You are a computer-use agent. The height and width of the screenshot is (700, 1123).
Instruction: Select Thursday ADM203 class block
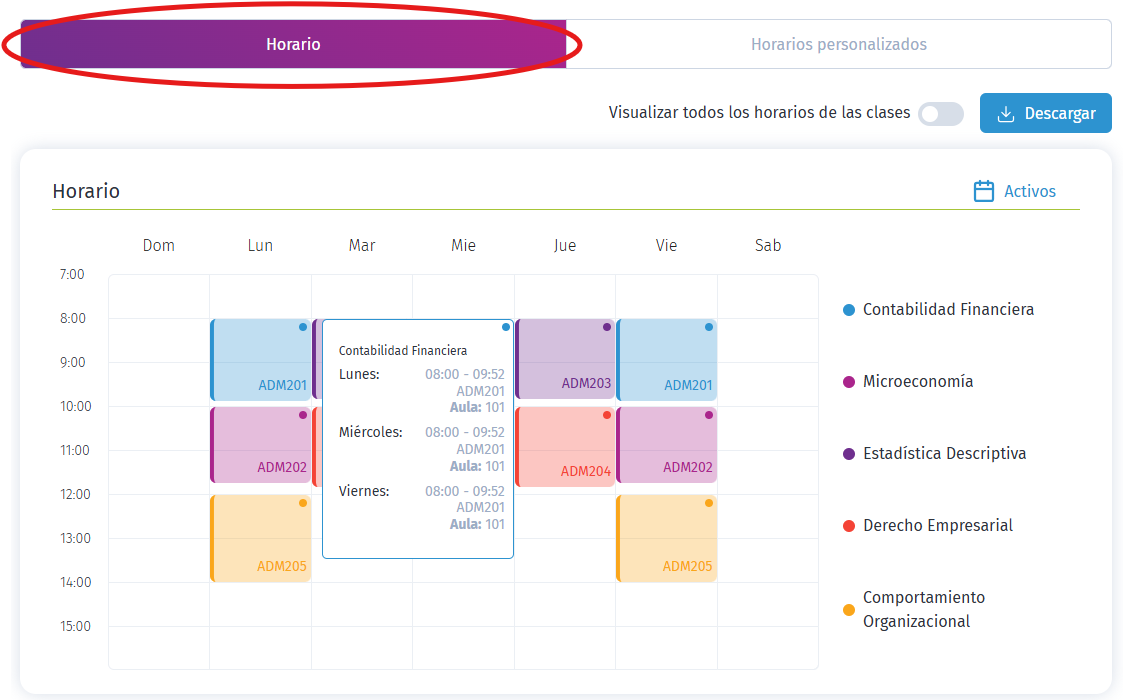point(565,359)
